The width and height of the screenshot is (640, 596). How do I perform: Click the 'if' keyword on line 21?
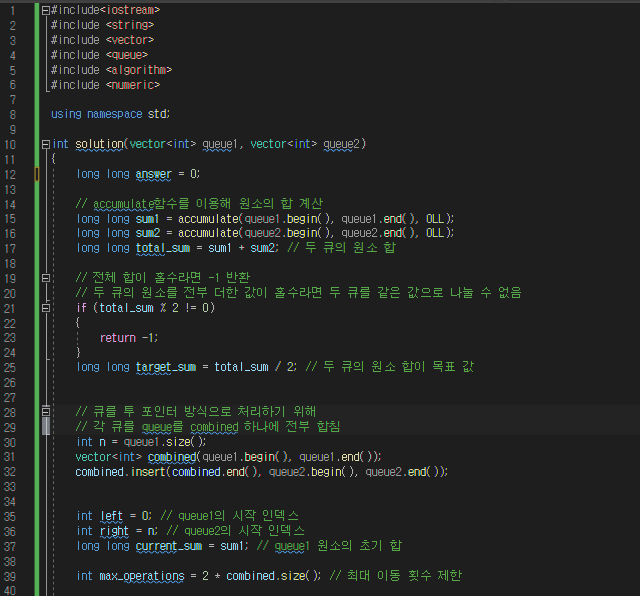tap(82, 308)
